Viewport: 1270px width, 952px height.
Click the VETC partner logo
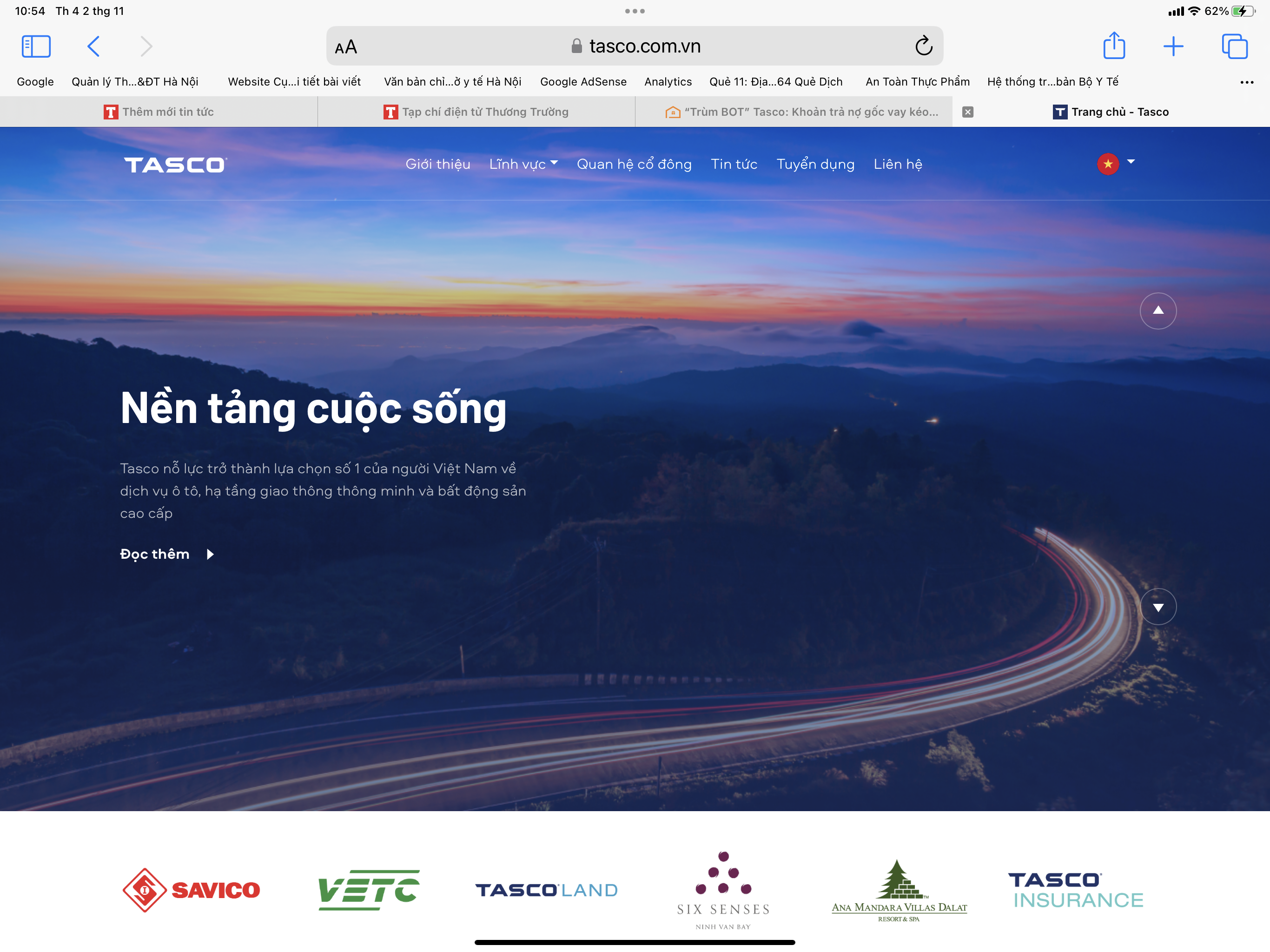click(368, 889)
